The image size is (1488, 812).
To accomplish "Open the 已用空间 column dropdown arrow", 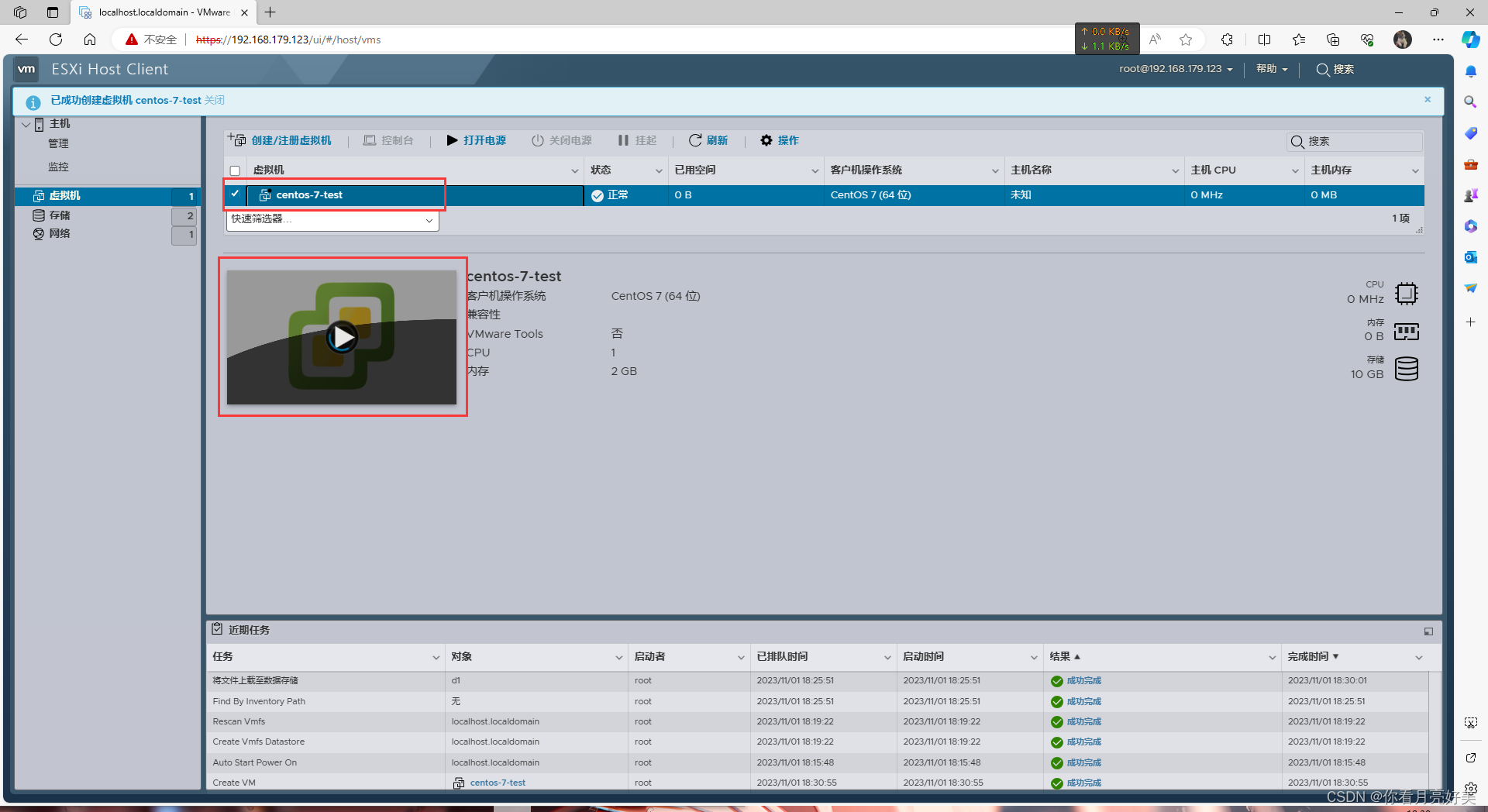I will [815, 170].
